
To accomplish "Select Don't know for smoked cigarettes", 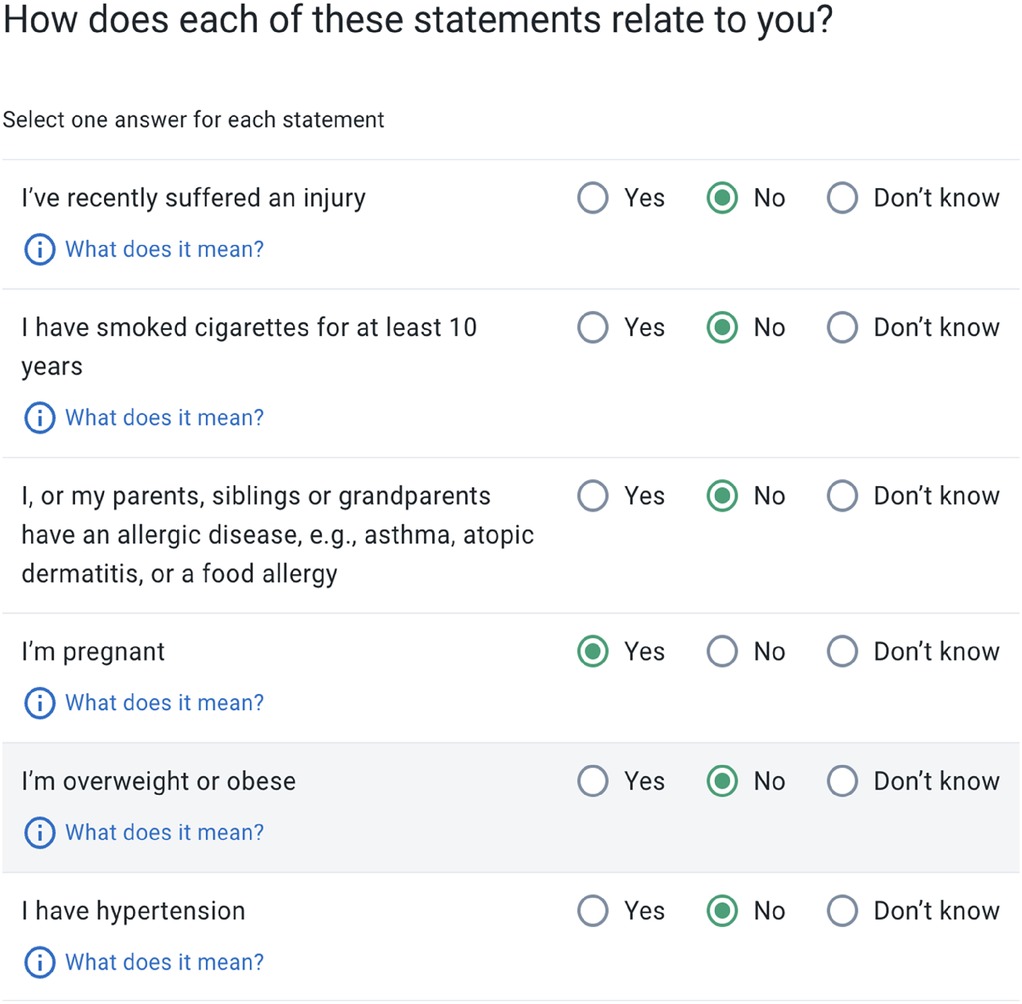I will point(842,327).
